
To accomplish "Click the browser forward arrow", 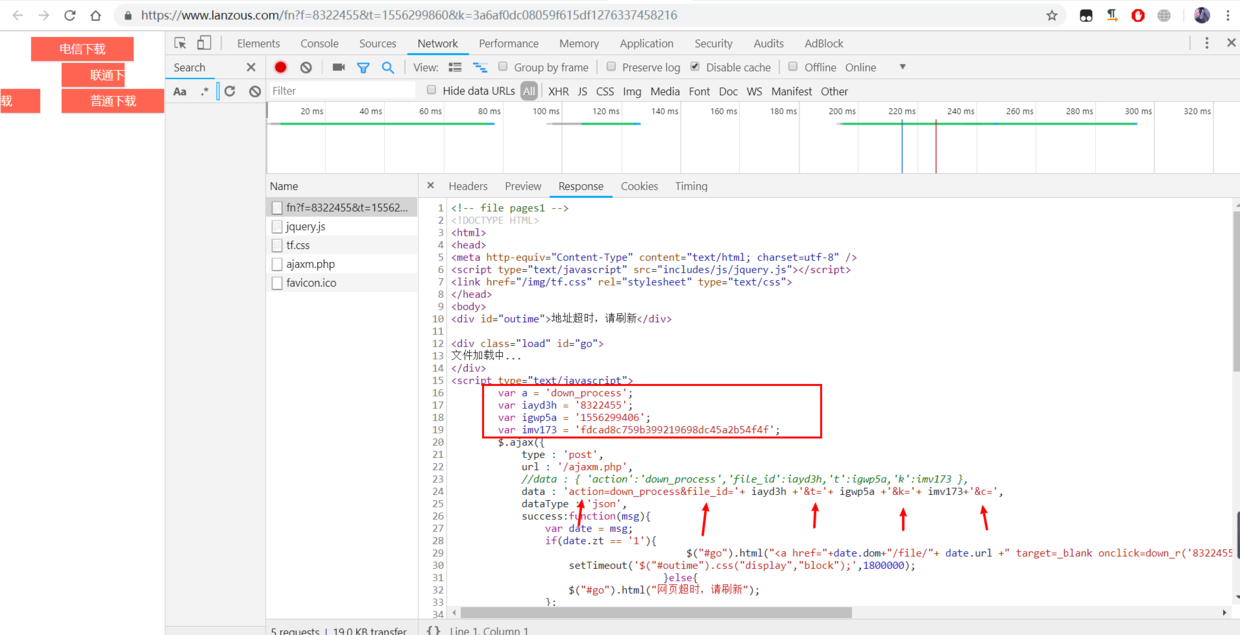I will coord(43,15).
